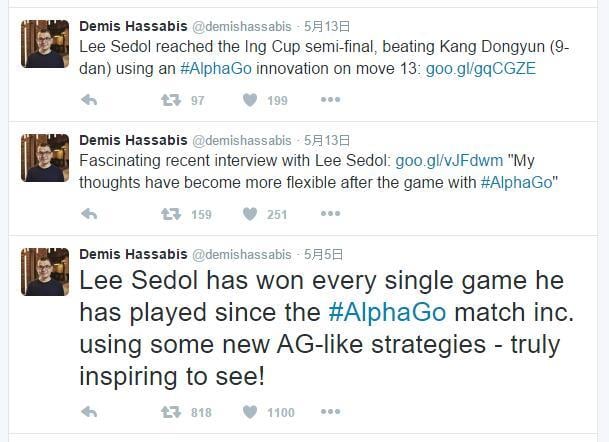Viewport: 609px width, 442px height.
Task: Retweet the tweet with 159 retweets
Action: click(171, 214)
